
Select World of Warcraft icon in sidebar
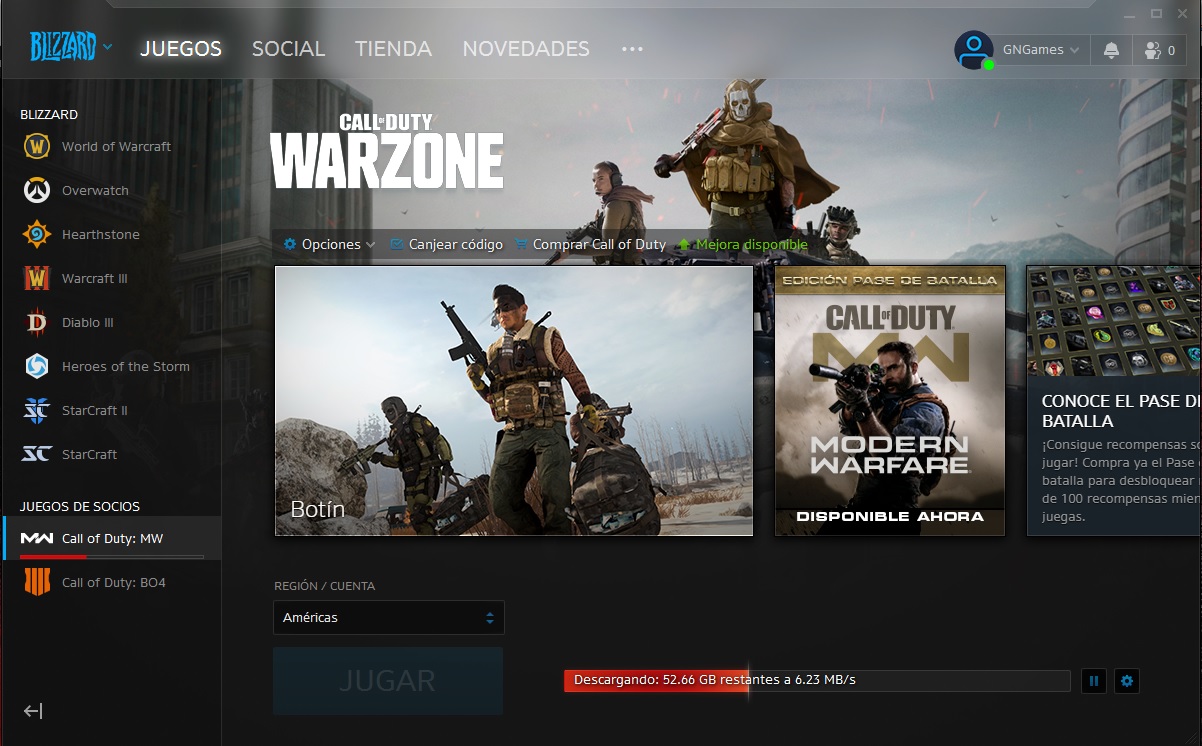pyautogui.click(x=36, y=146)
